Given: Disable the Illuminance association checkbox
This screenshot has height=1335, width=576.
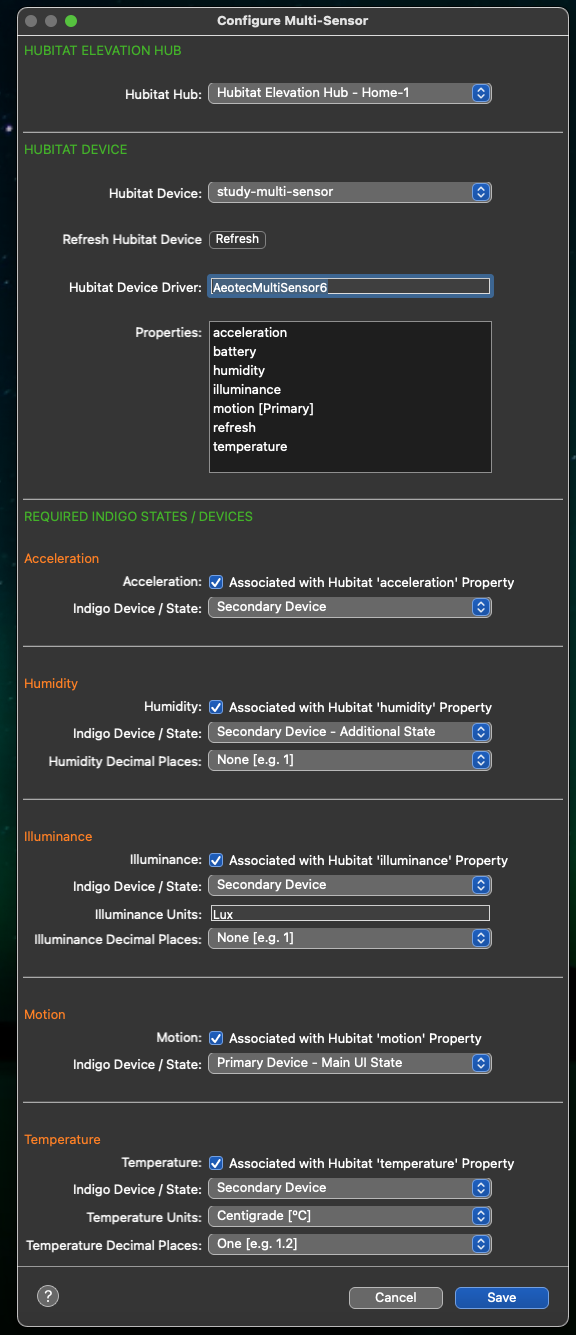Looking at the screenshot, I should click(216, 860).
